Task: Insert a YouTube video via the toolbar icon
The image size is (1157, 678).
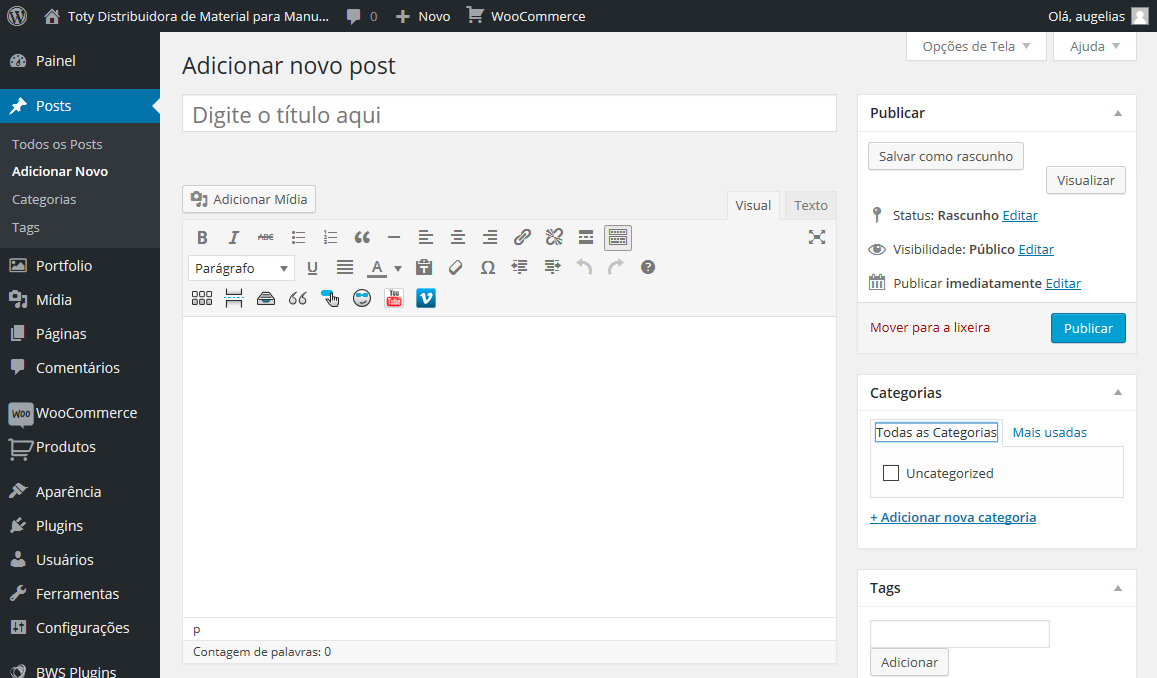Action: [394, 298]
